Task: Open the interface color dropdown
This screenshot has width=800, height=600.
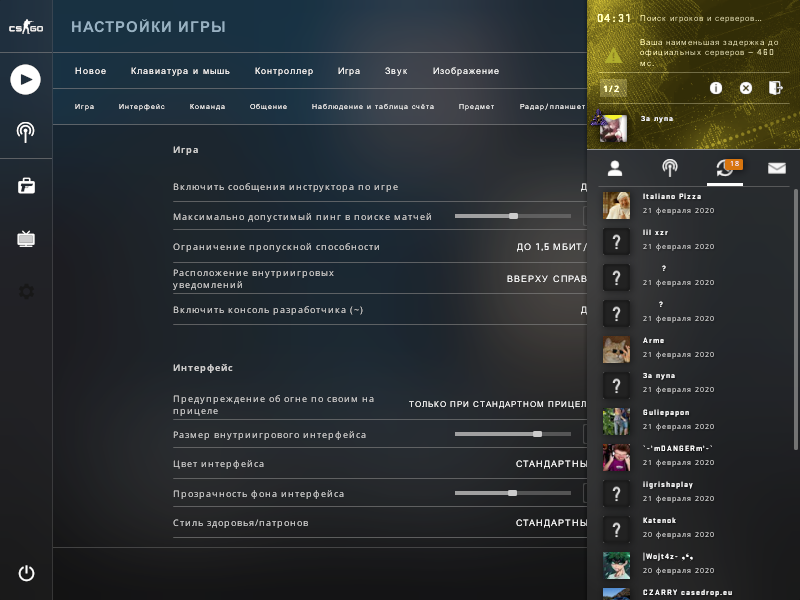Action: coord(551,464)
